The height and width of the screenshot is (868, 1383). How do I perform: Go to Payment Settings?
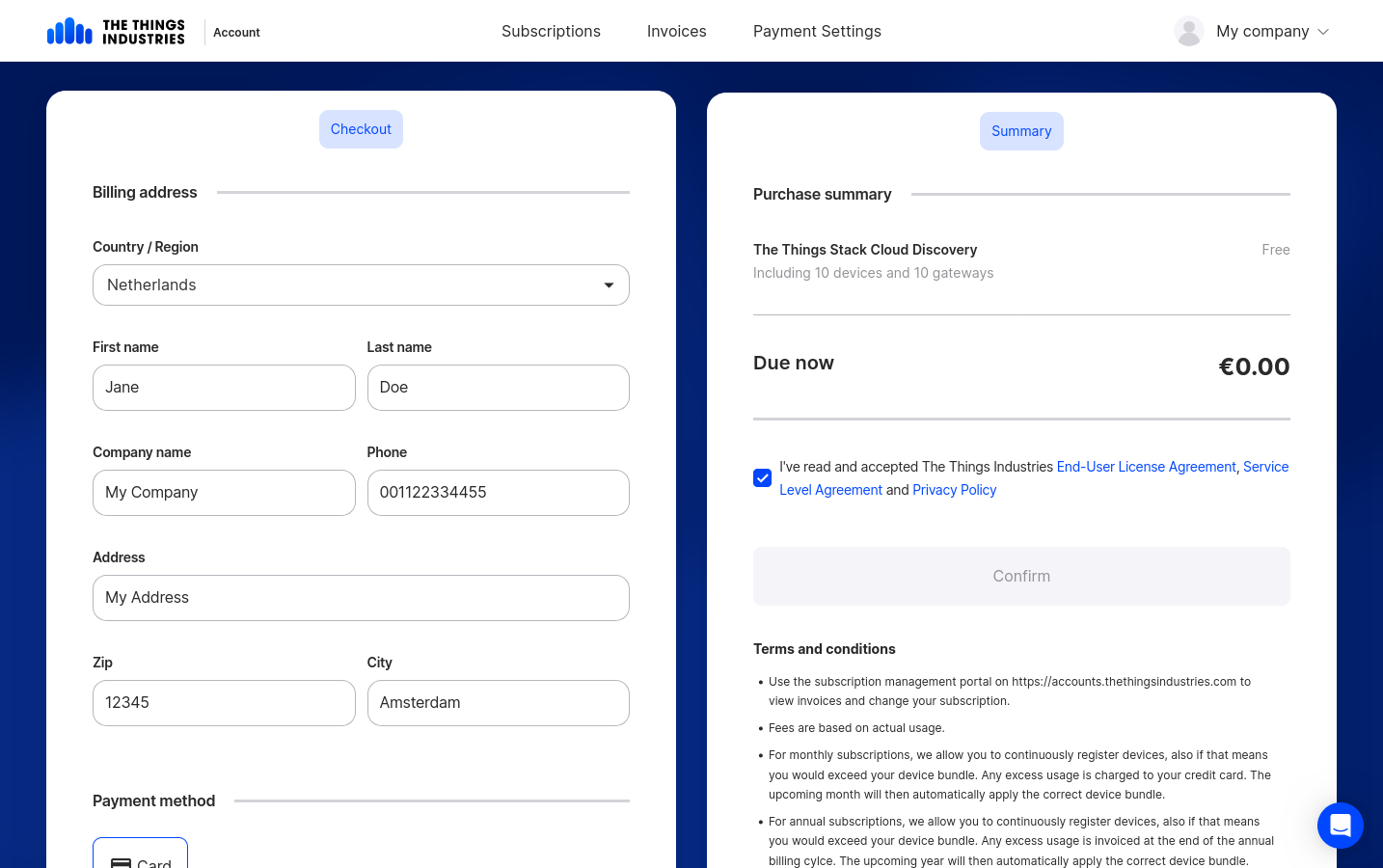click(x=817, y=31)
